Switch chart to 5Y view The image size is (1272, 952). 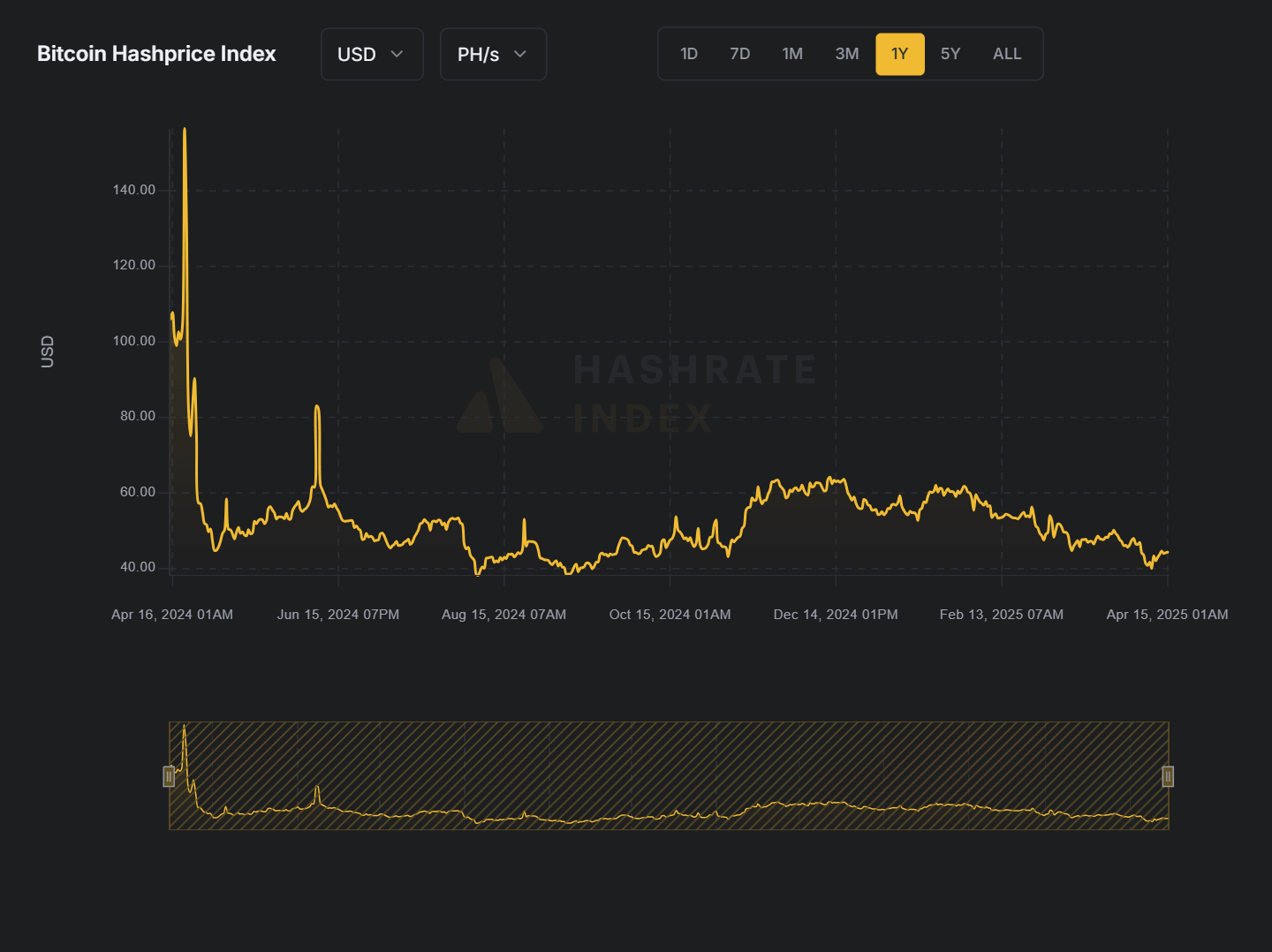coord(950,54)
